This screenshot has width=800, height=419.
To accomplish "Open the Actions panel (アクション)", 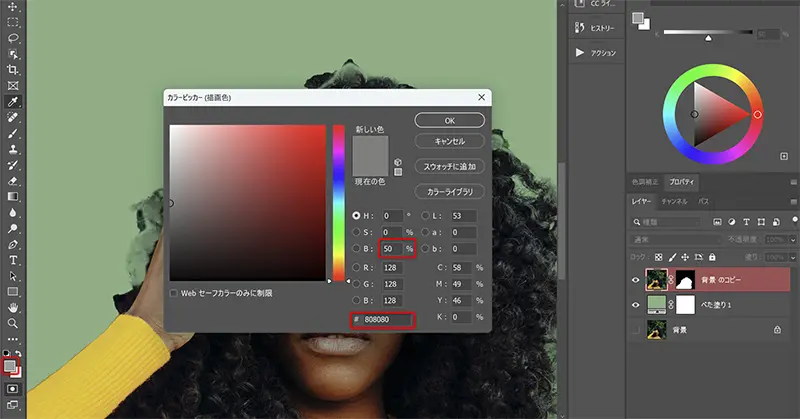I will (595, 53).
